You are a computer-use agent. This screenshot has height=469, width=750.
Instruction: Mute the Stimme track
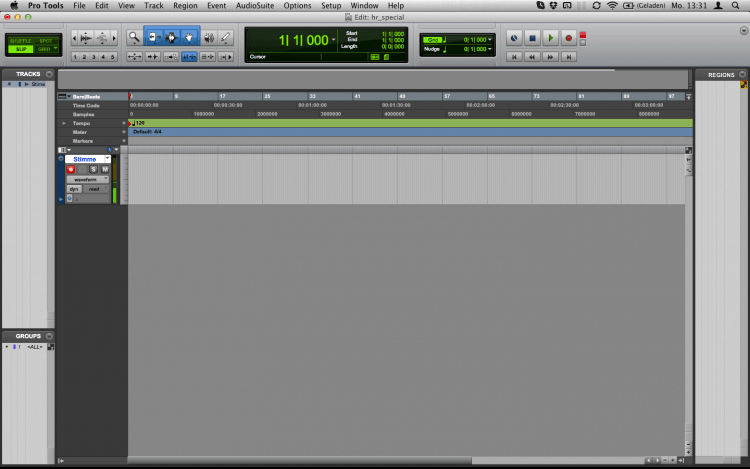[105, 169]
